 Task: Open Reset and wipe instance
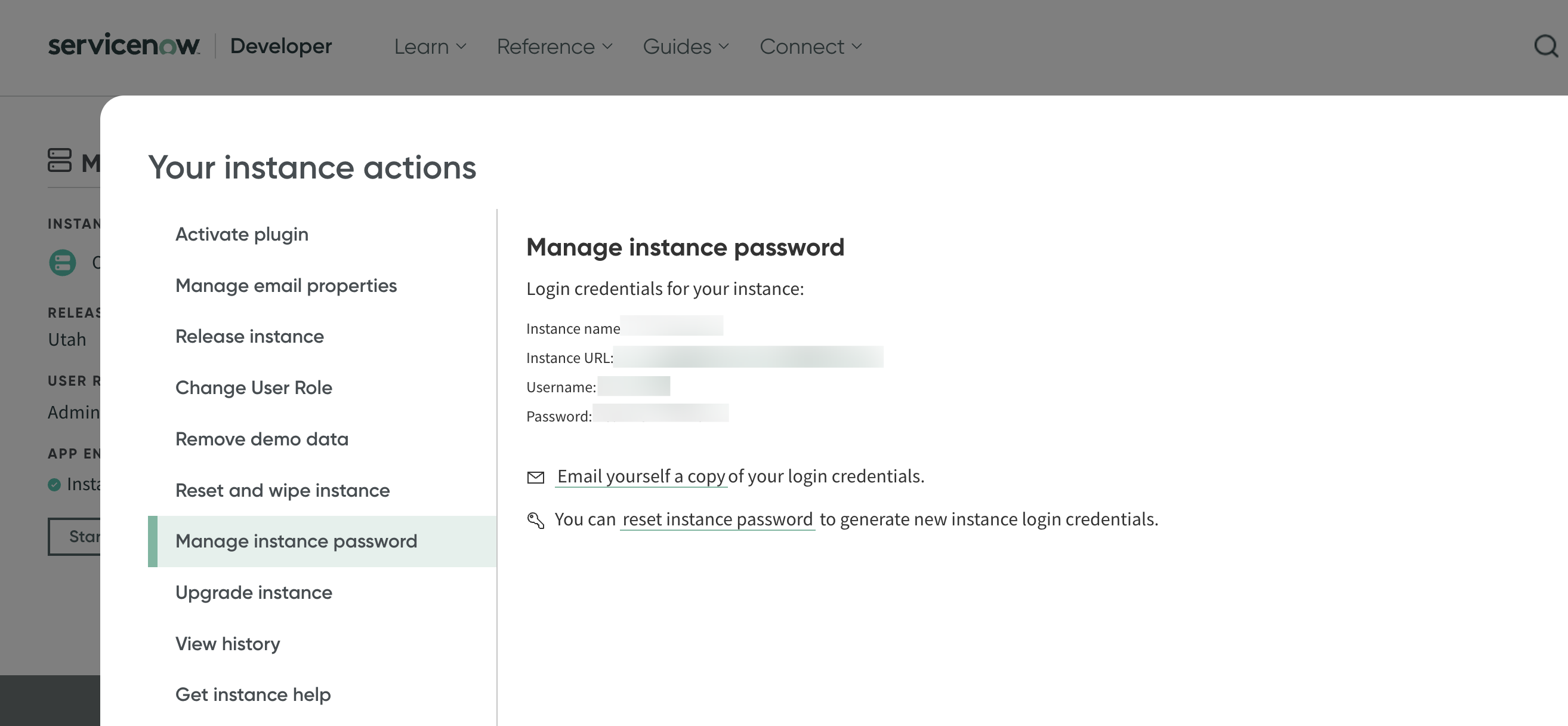pyautogui.click(x=282, y=490)
